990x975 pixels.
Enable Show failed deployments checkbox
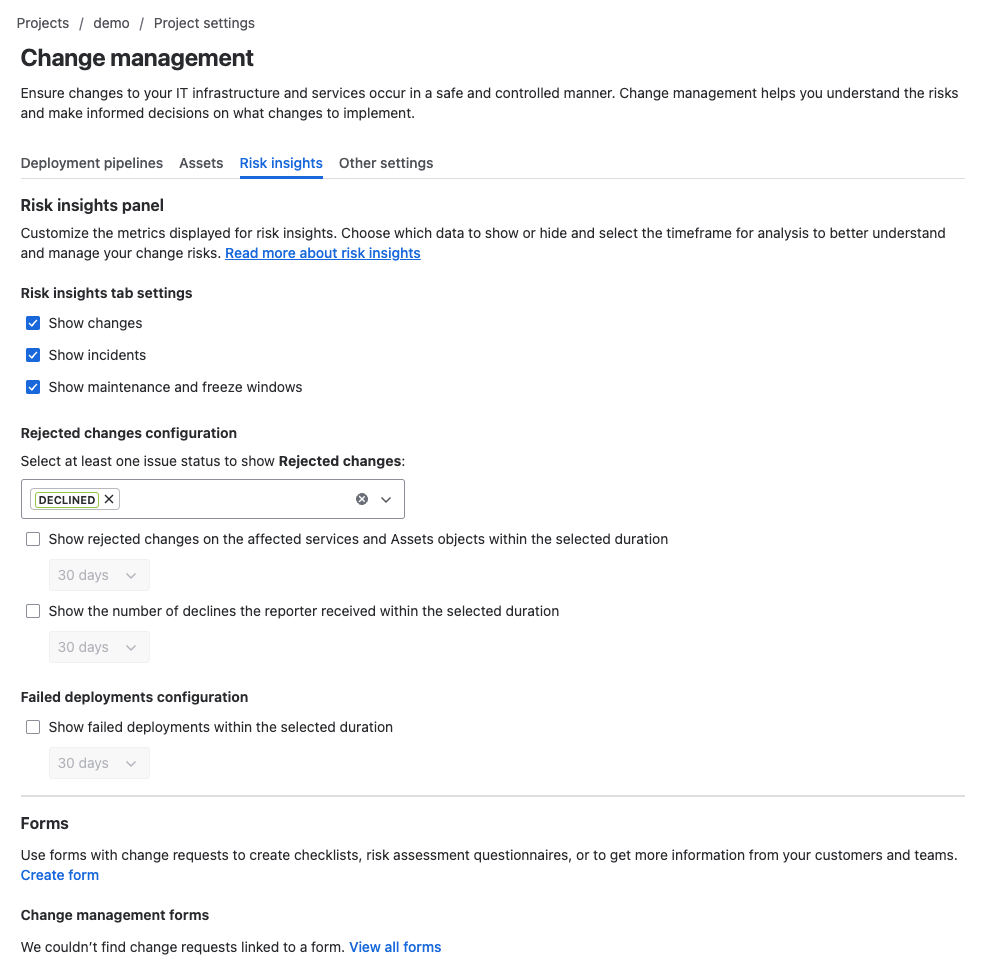[33, 727]
